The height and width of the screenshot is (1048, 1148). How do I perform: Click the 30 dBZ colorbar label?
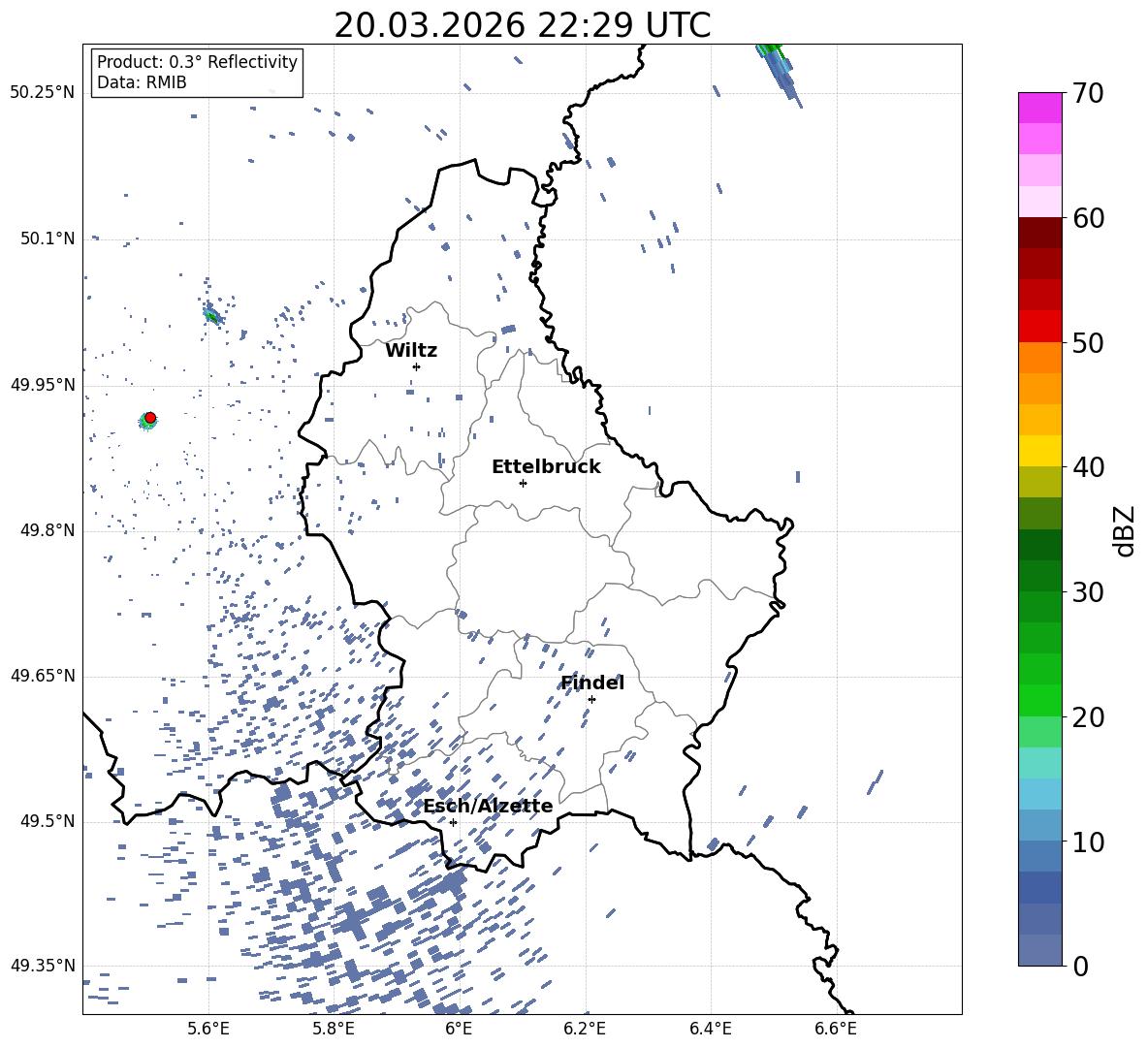(1088, 592)
